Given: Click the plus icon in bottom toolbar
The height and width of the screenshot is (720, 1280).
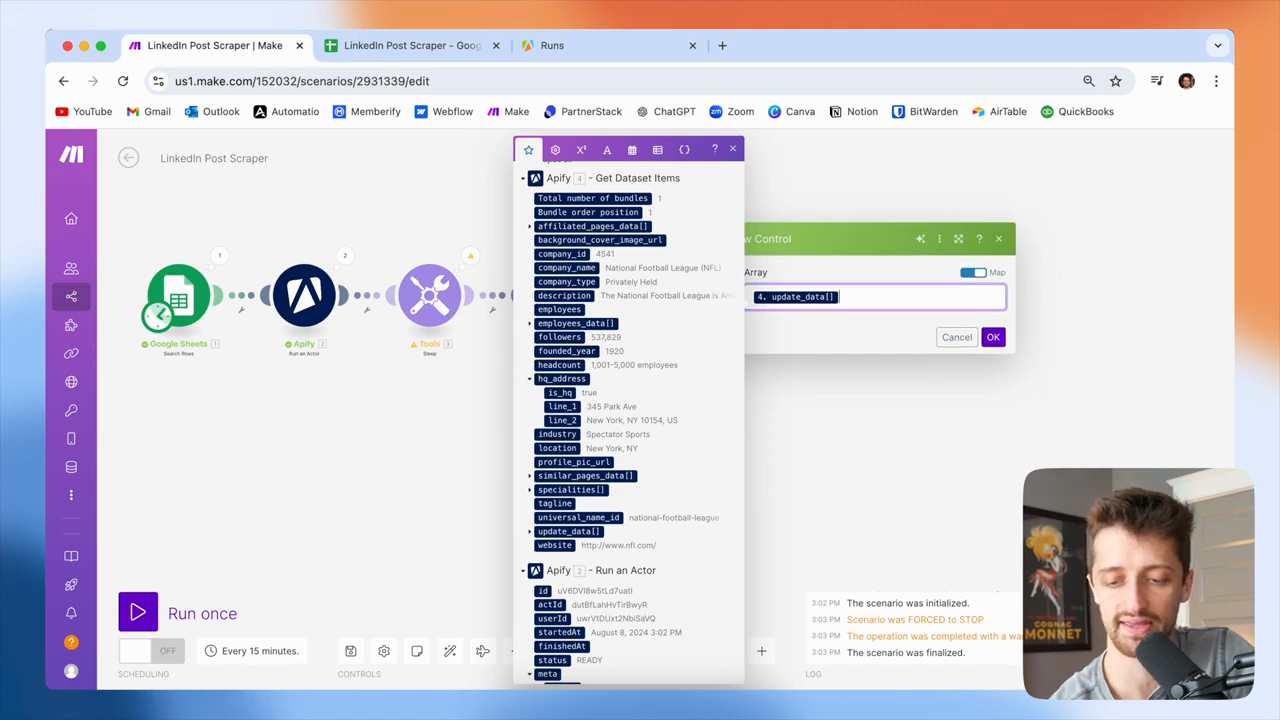Looking at the screenshot, I should click(761, 651).
